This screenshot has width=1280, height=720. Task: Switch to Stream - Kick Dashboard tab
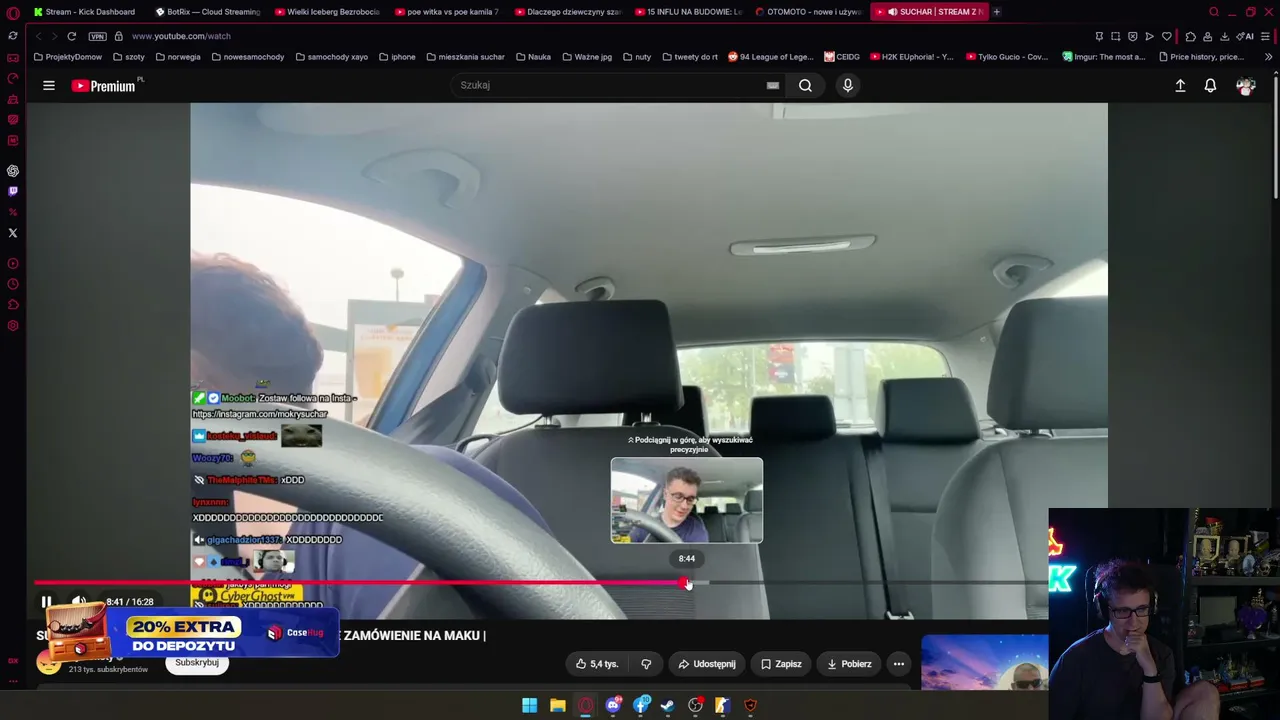point(85,12)
